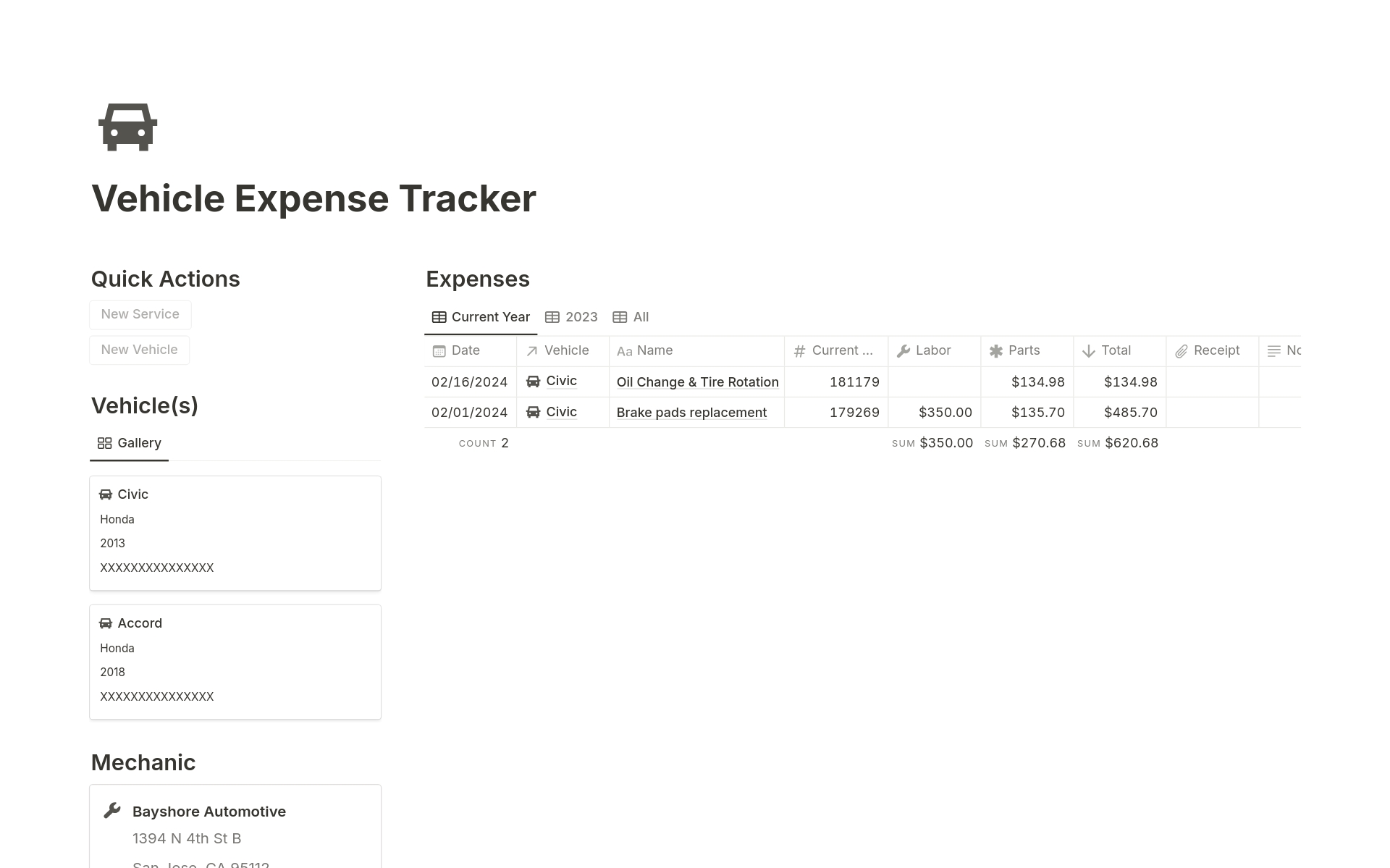The height and width of the screenshot is (868, 1390).
Task: Select the Current Year tab
Action: click(481, 317)
